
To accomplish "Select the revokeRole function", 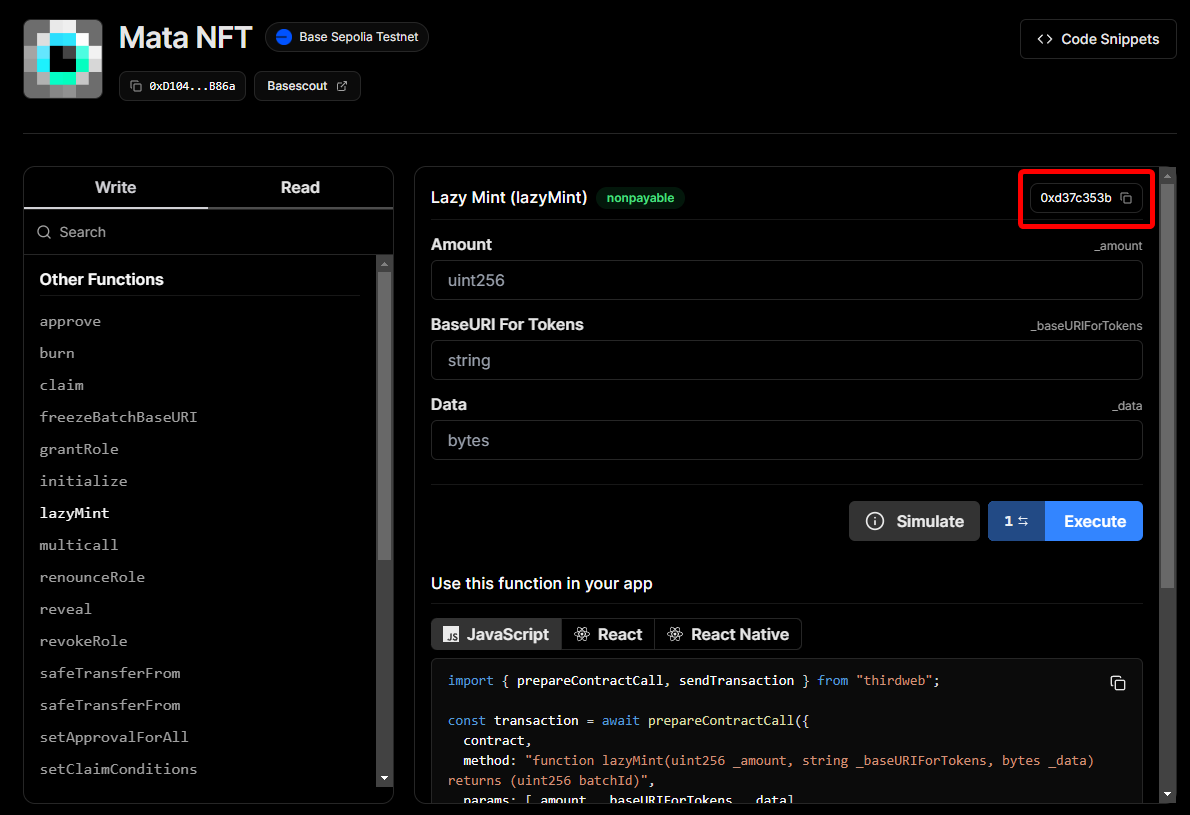I will [83, 640].
